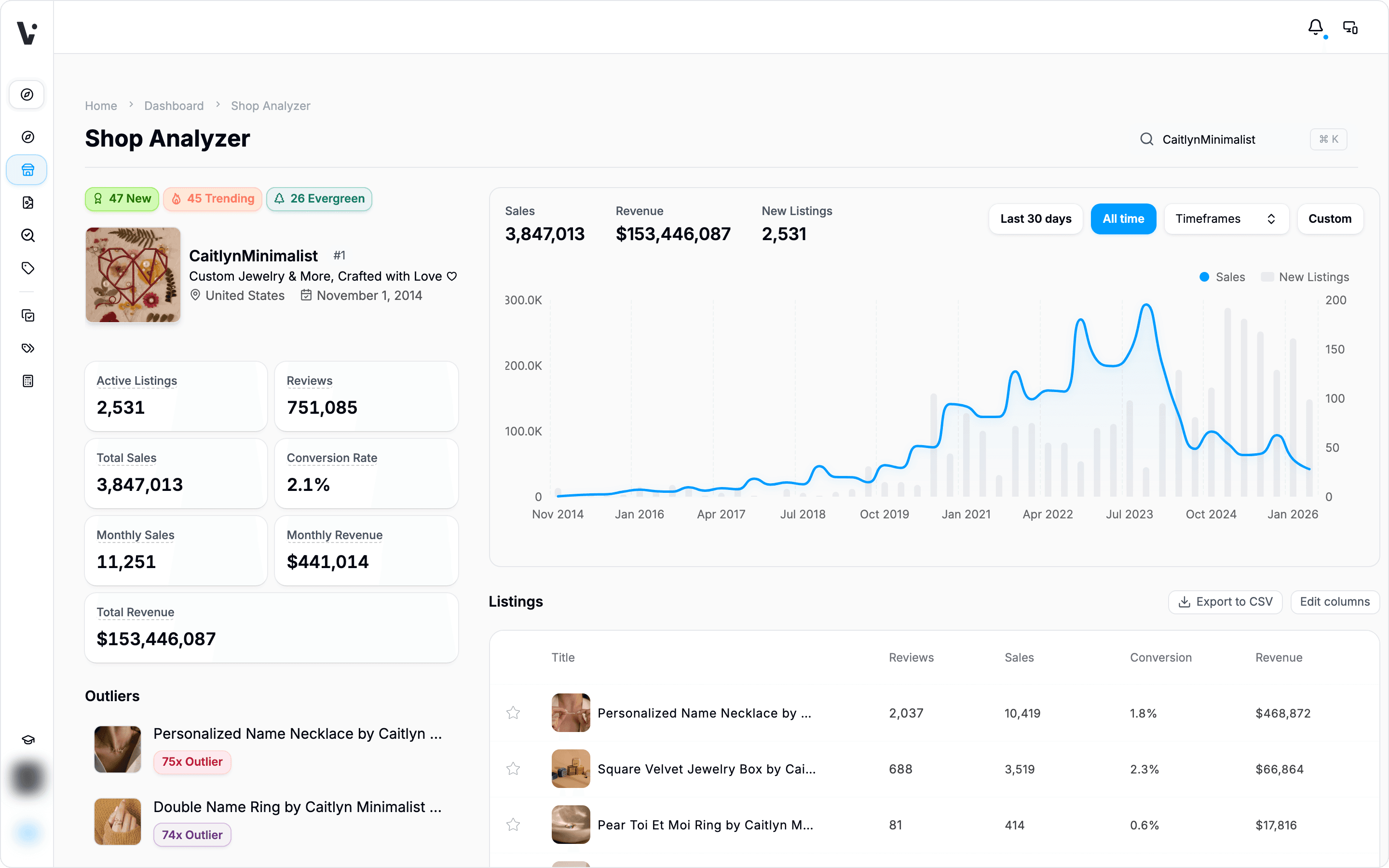Expand the Timeframes dropdown

(x=1226, y=219)
